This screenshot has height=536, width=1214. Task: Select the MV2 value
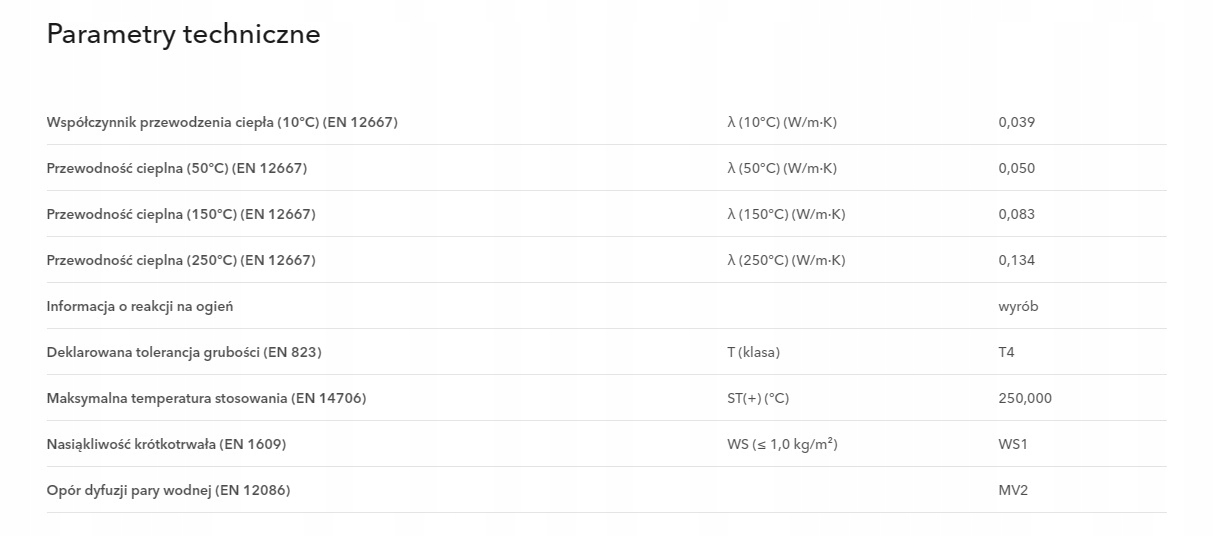[1012, 490]
